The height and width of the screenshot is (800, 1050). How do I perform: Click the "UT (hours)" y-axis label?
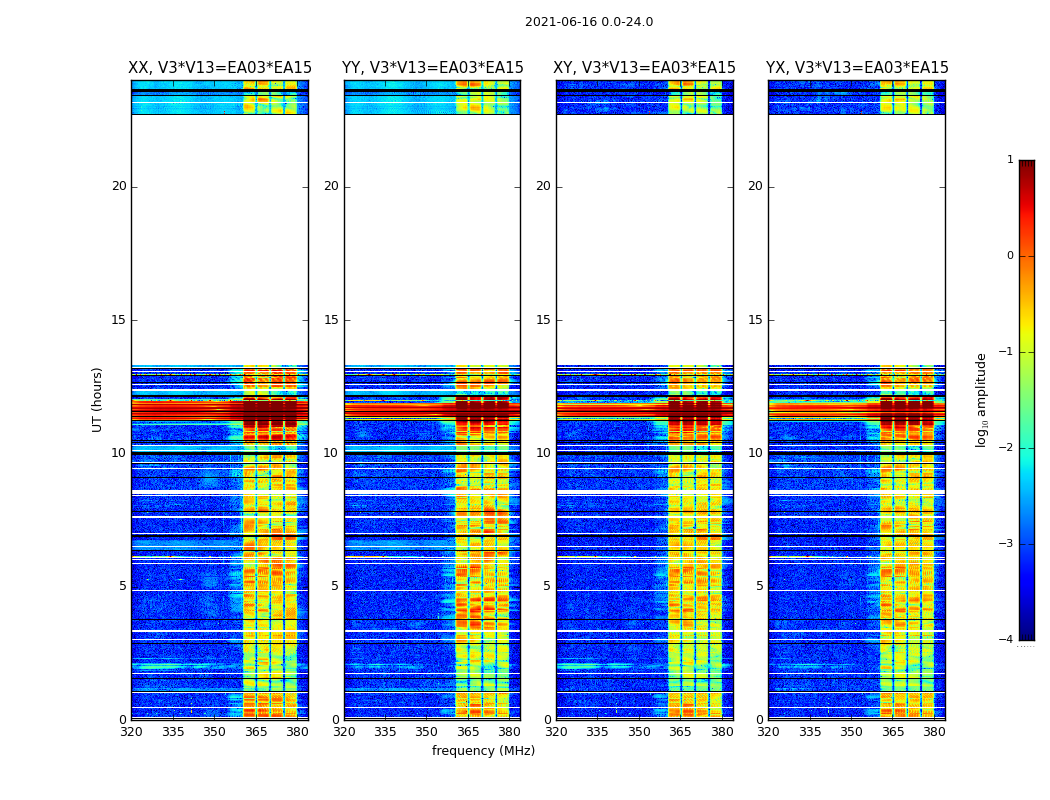[x=98, y=399]
